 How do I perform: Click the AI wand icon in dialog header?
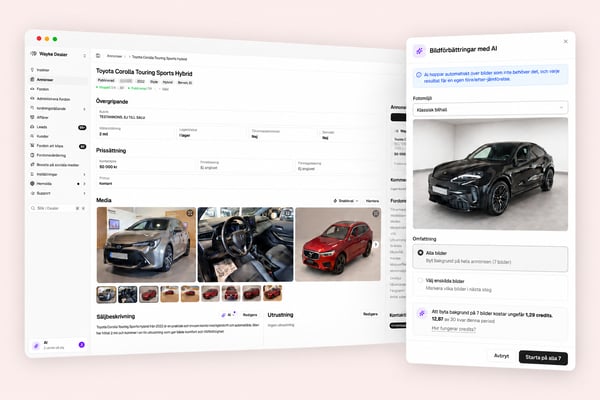click(x=419, y=51)
